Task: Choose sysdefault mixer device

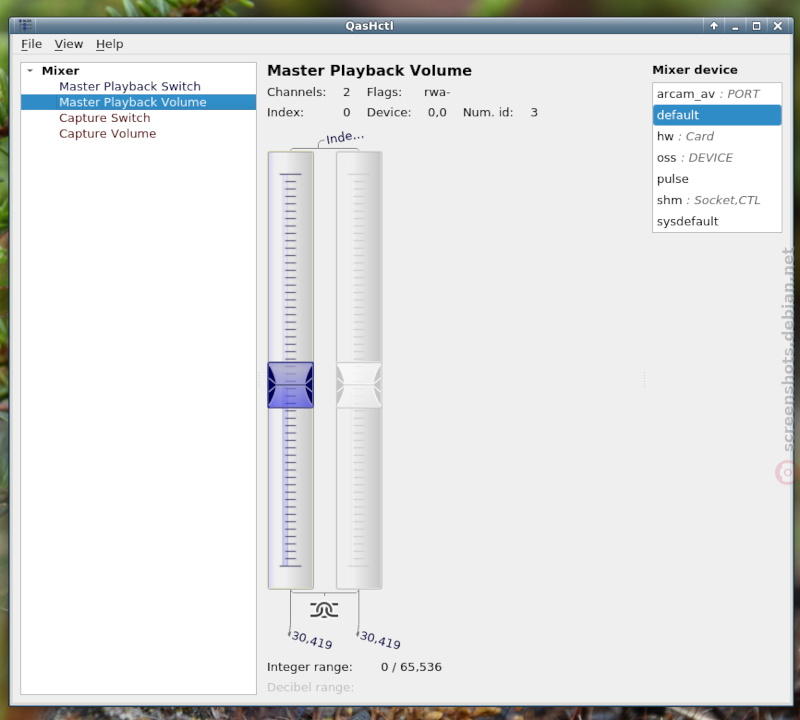Action: point(717,221)
